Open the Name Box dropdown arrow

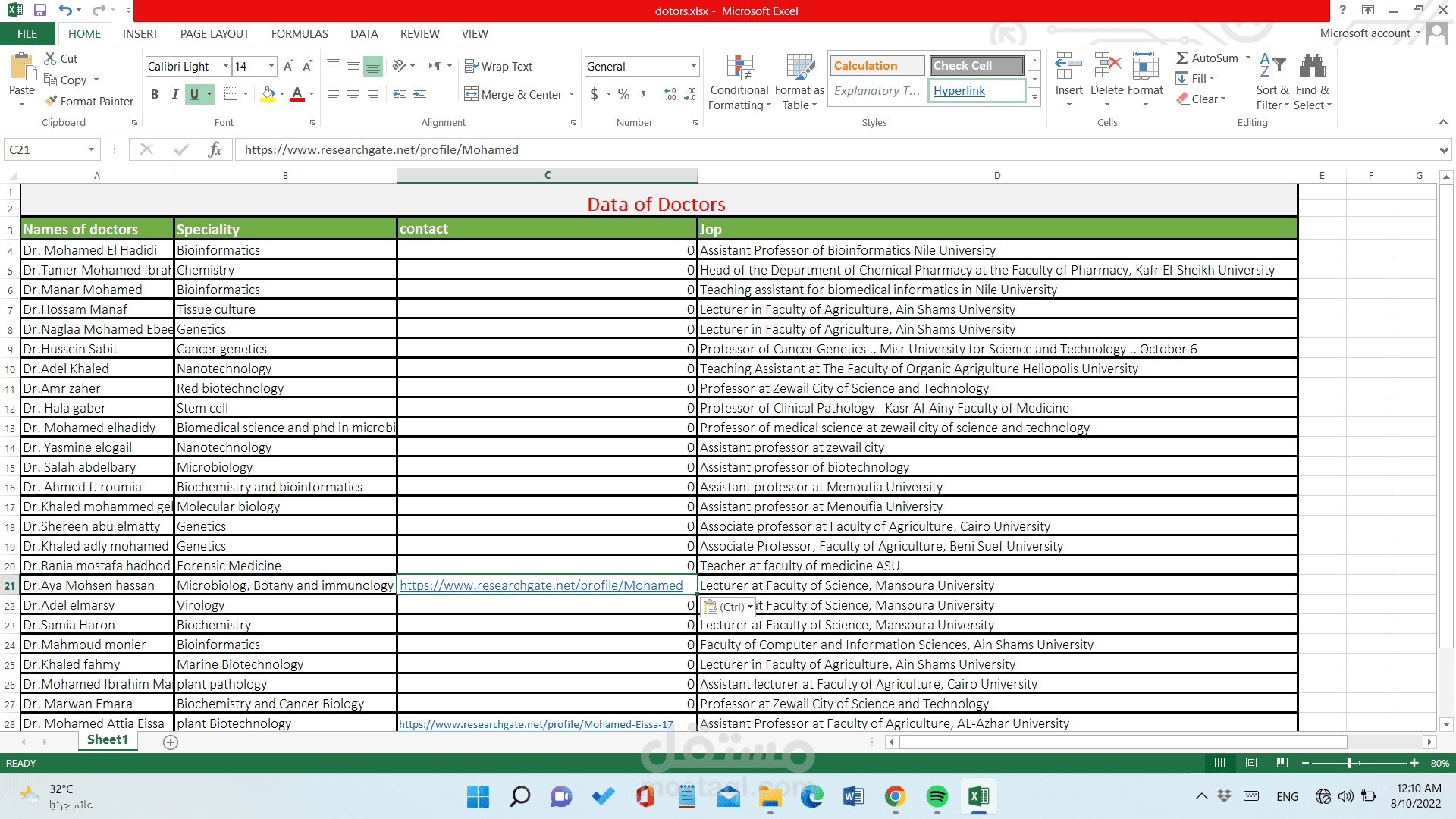[91, 149]
